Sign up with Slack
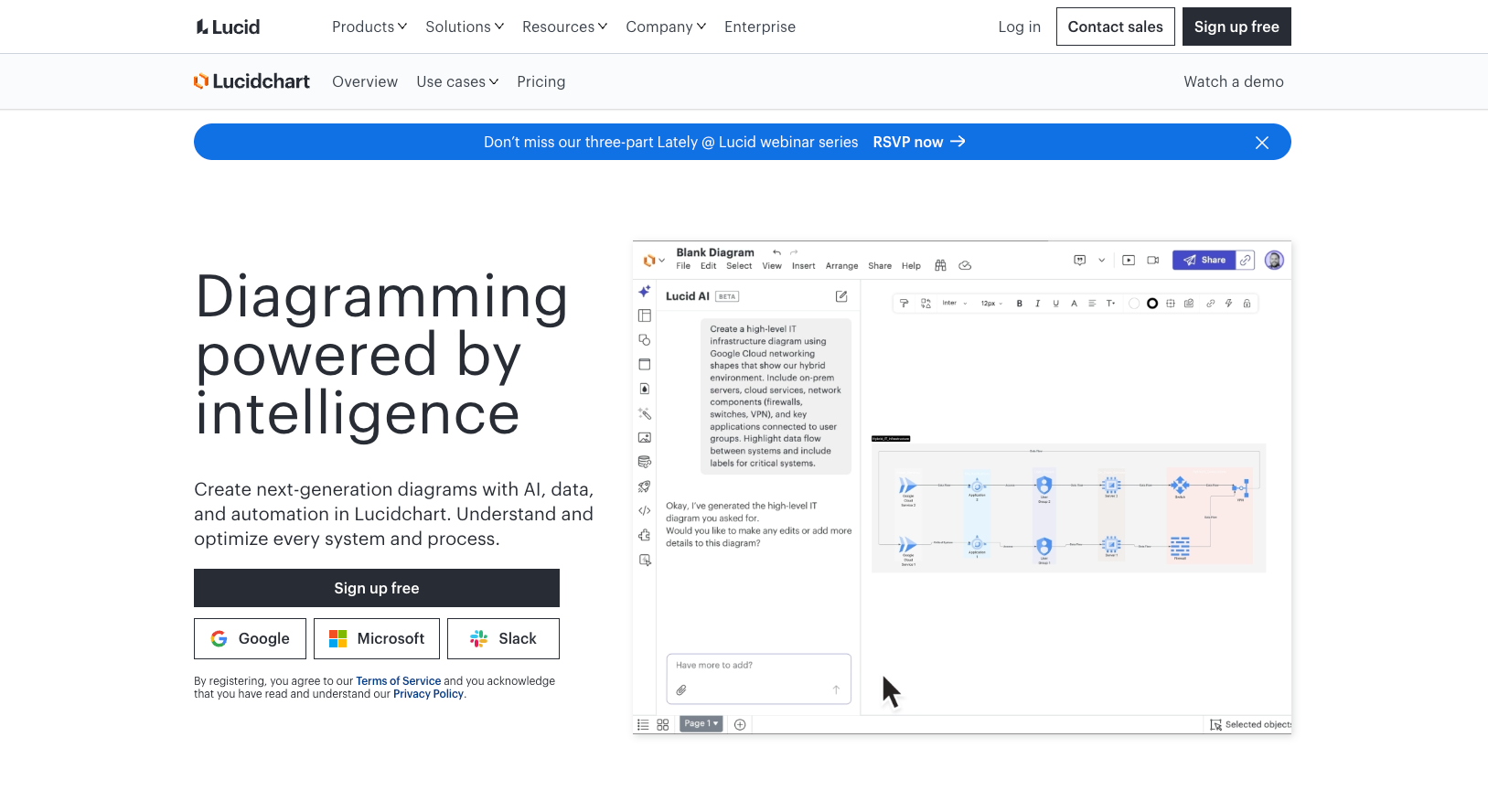Viewport: 1488px width, 812px height. click(x=503, y=638)
